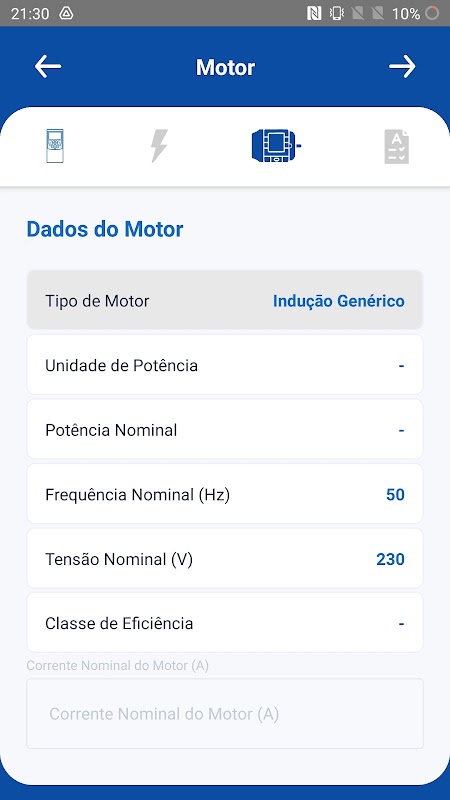Advance with the right arrow icon
This screenshot has height=800, width=450.
coord(402,67)
